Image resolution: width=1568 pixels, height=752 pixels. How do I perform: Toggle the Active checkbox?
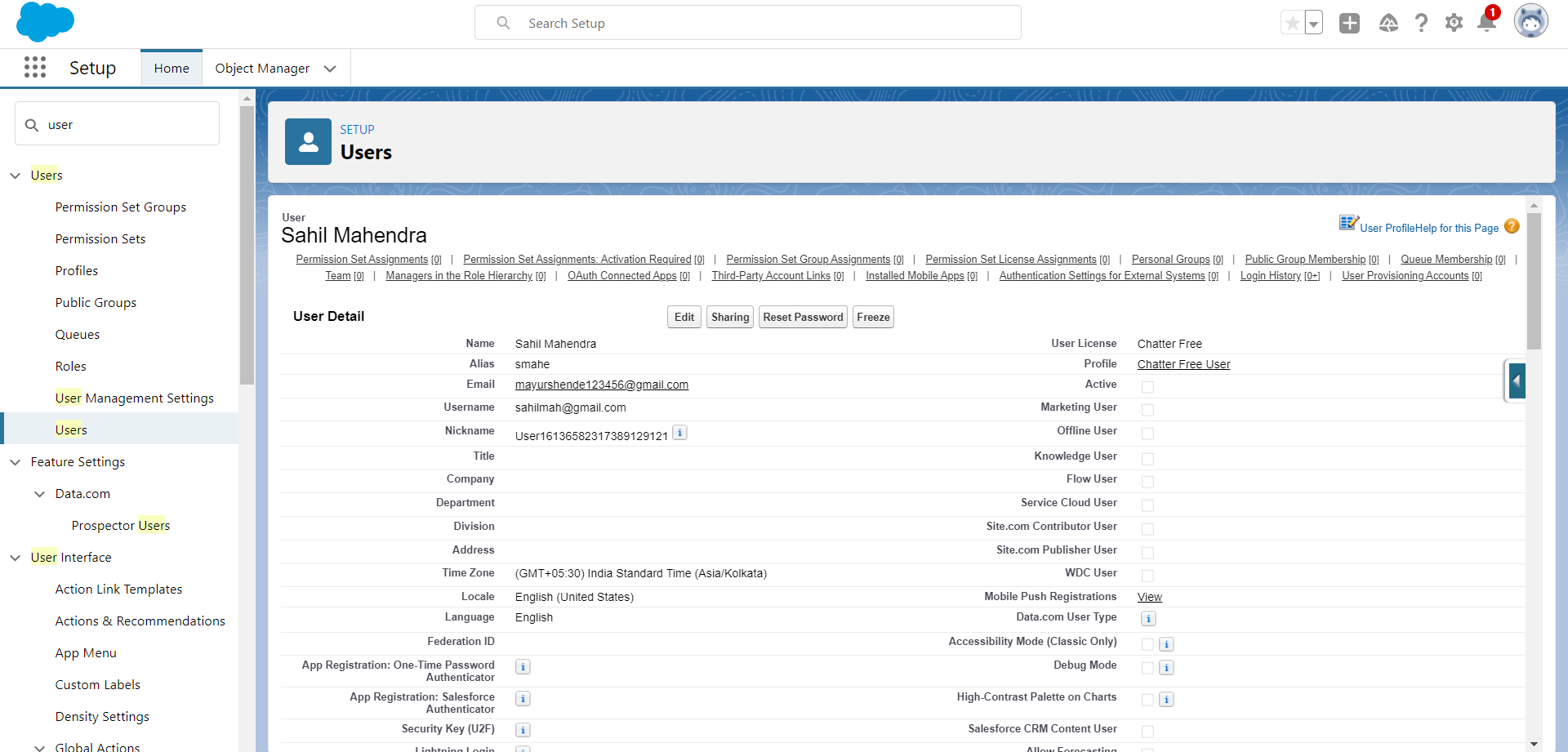coord(1147,387)
